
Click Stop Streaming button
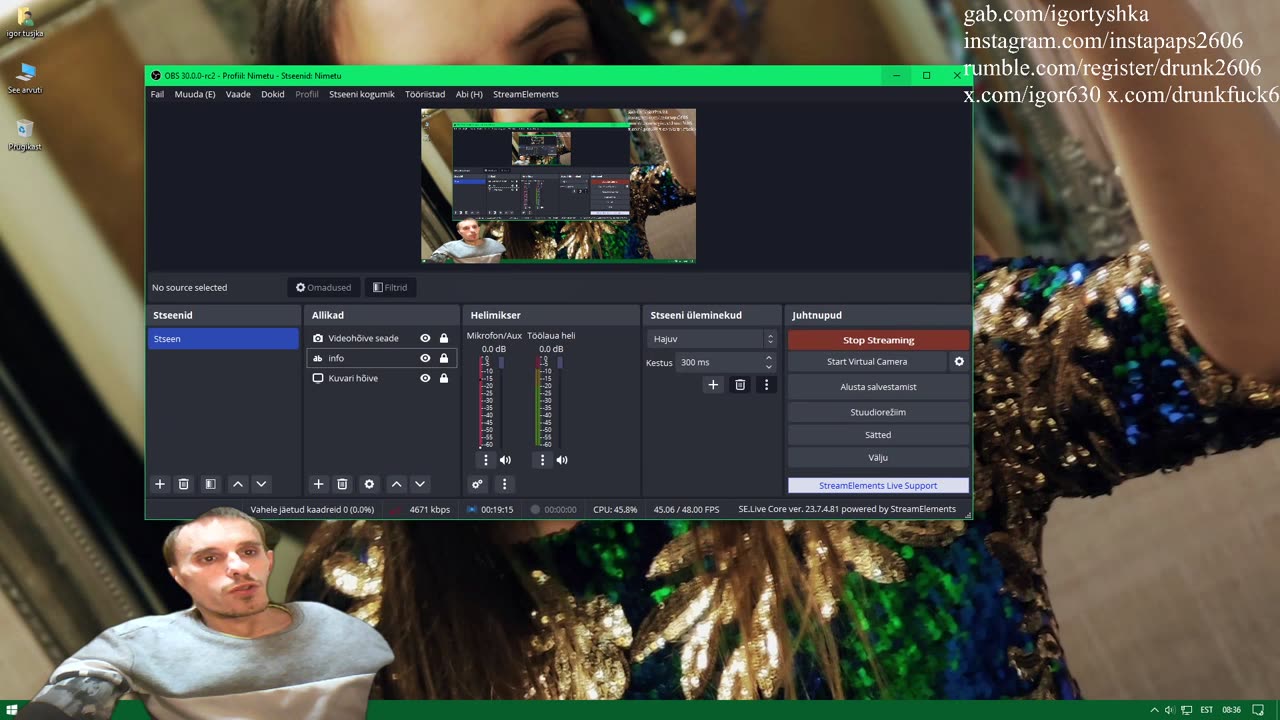pyautogui.click(x=878, y=340)
